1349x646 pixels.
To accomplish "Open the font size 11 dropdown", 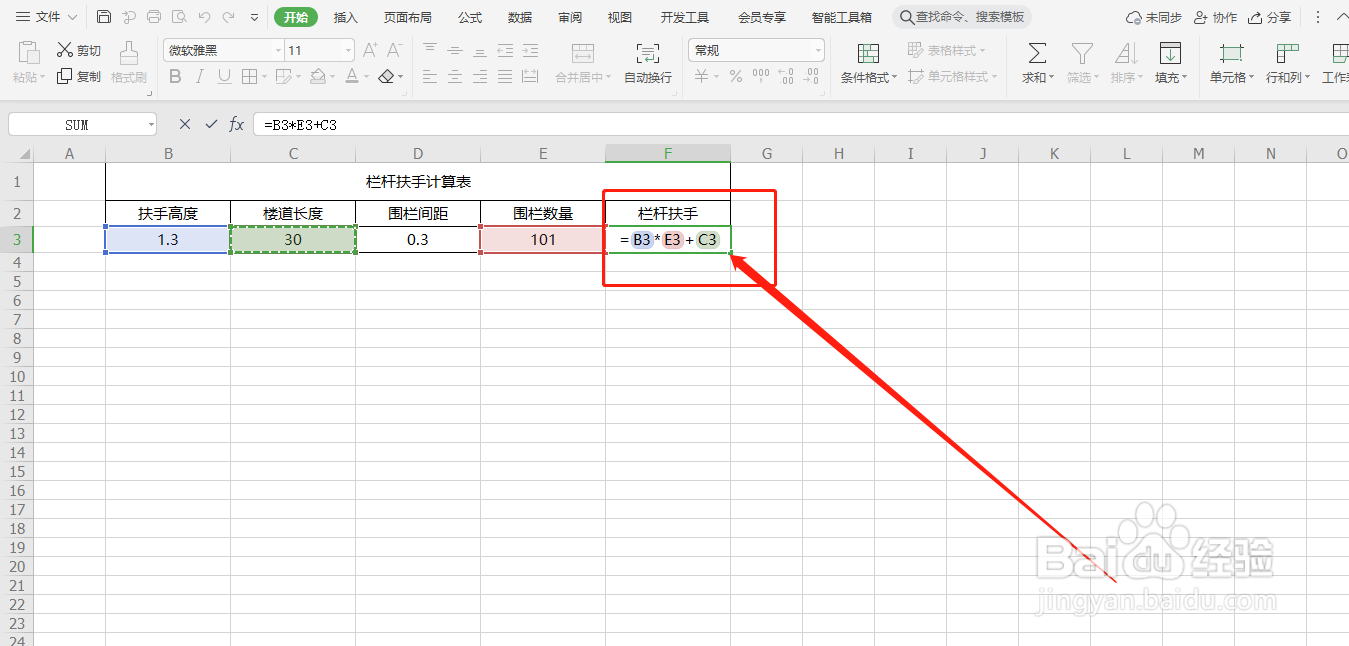I will (348, 50).
